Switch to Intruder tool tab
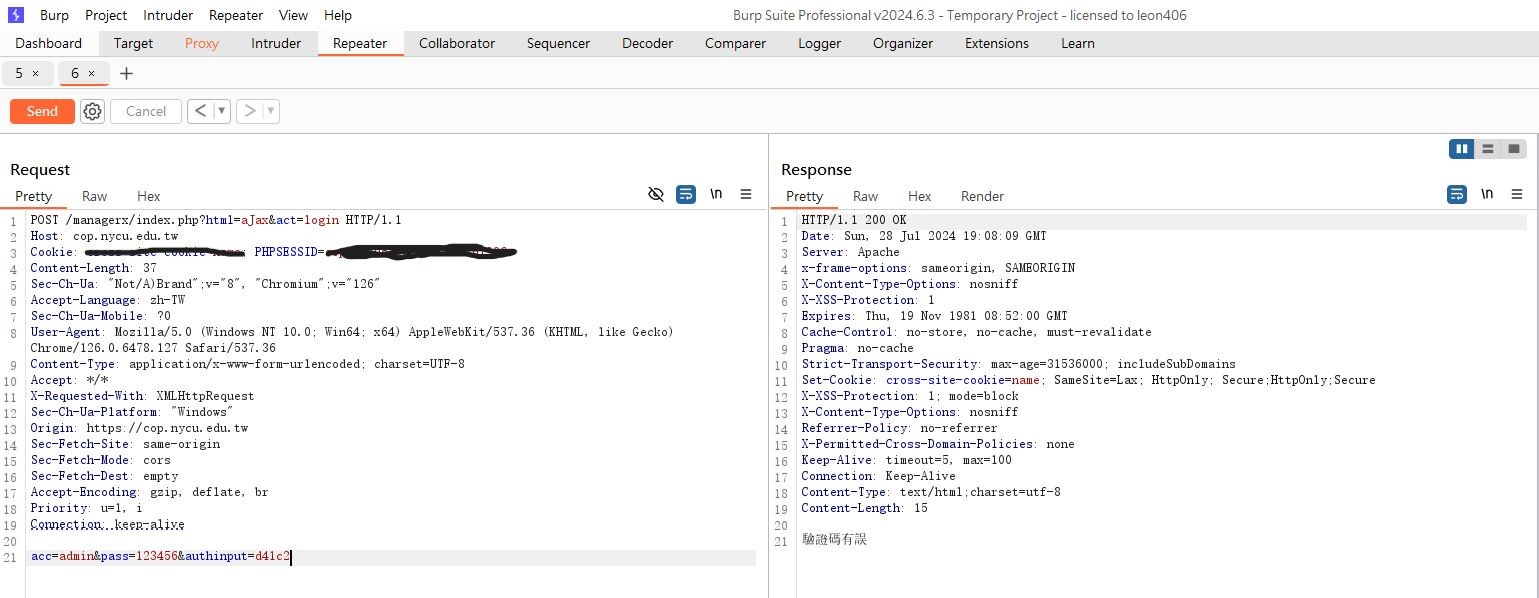 point(276,43)
